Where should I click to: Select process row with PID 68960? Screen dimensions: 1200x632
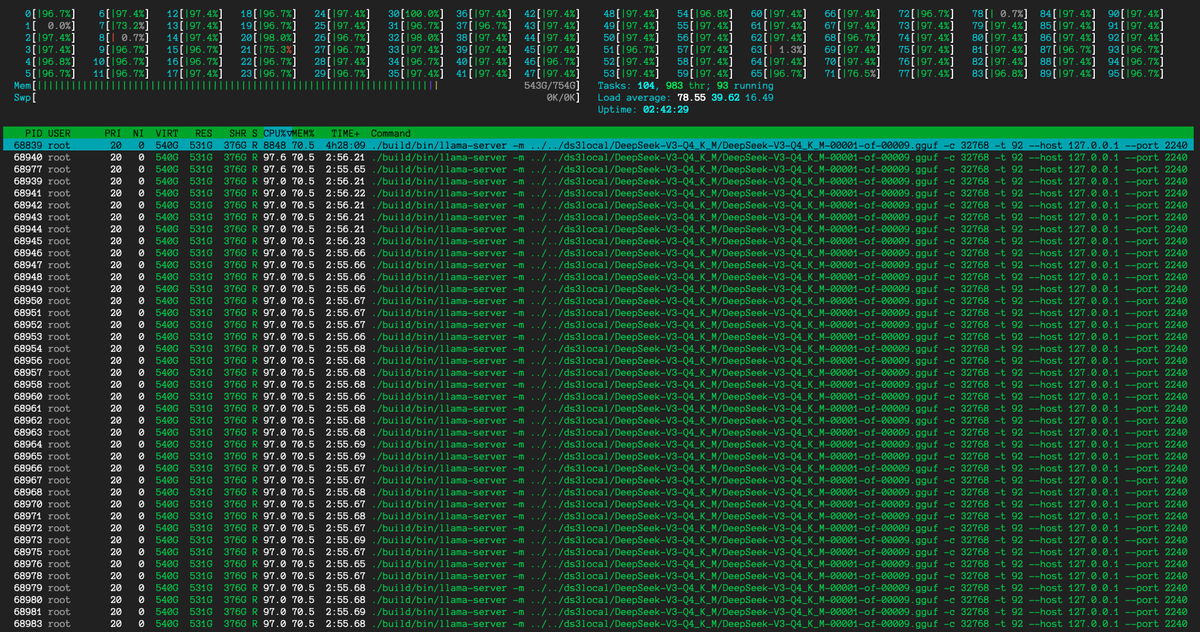(600, 397)
